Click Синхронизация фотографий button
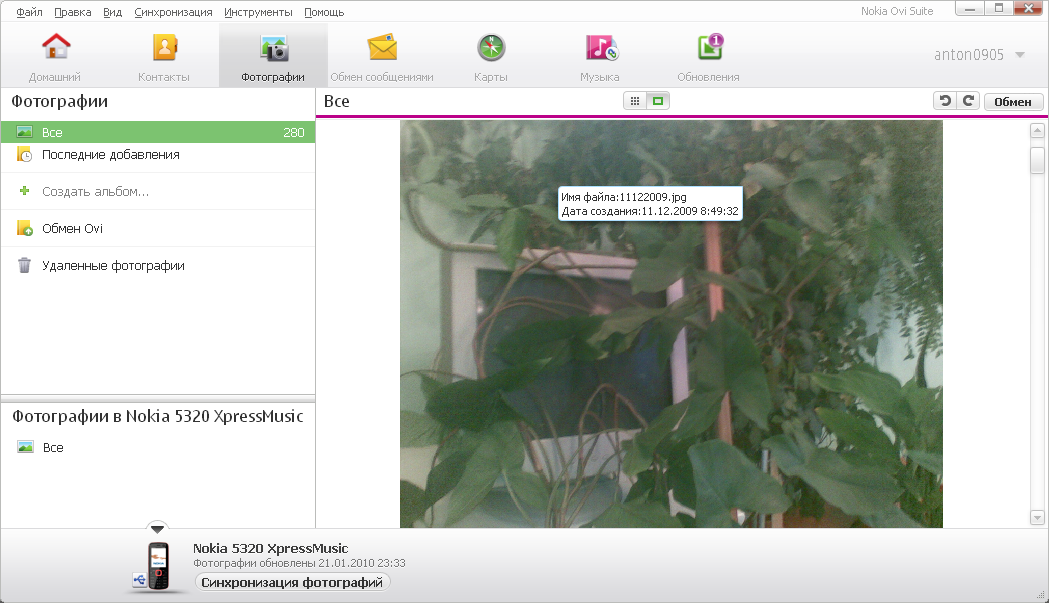The height and width of the screenshot is (603, 1049). pos(292,582)
